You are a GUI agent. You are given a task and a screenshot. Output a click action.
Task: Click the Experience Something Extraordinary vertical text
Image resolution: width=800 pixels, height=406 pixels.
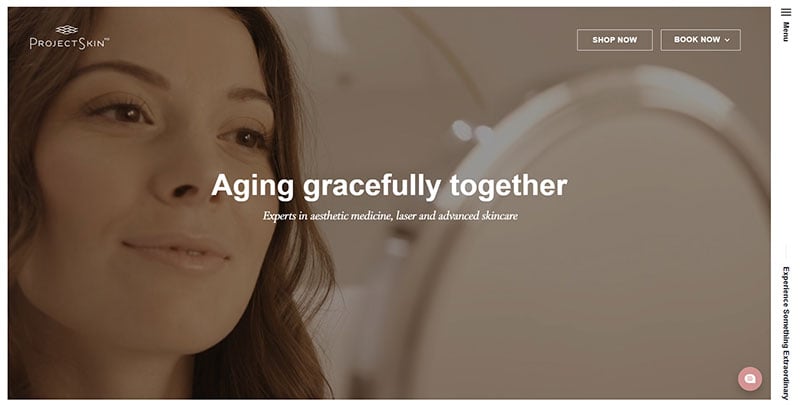[x=786, y=333]
